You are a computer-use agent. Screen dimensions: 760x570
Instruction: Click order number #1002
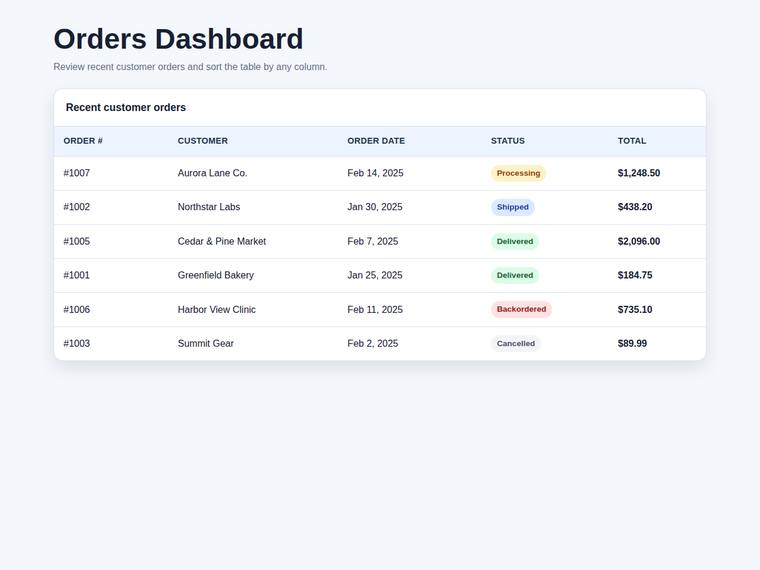[77, 207]
